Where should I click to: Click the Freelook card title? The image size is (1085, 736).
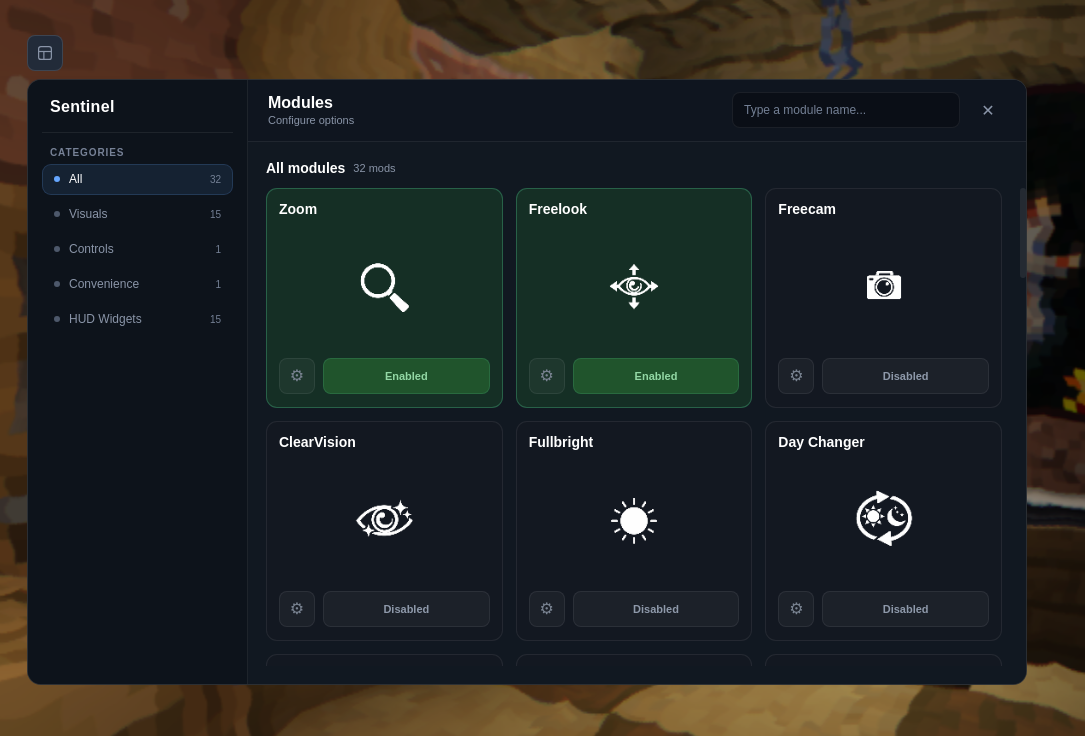[558, 209]
